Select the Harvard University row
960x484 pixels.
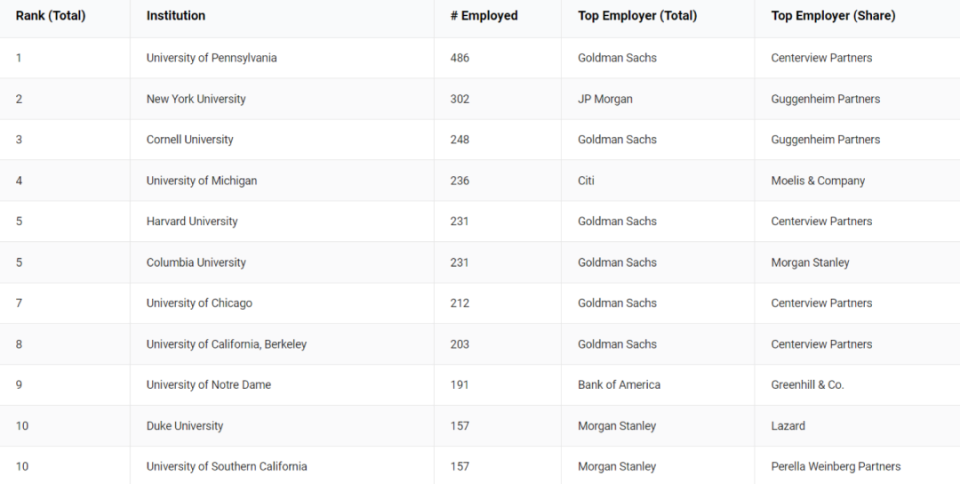(480, 222)
